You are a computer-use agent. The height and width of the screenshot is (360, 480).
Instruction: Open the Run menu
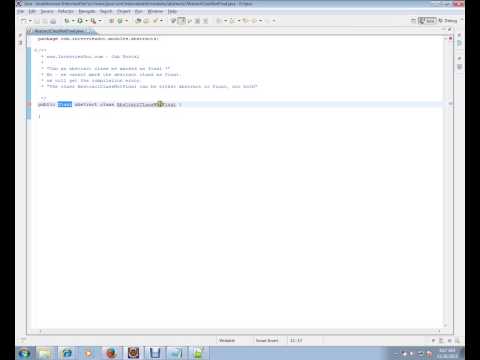(139, 11)
